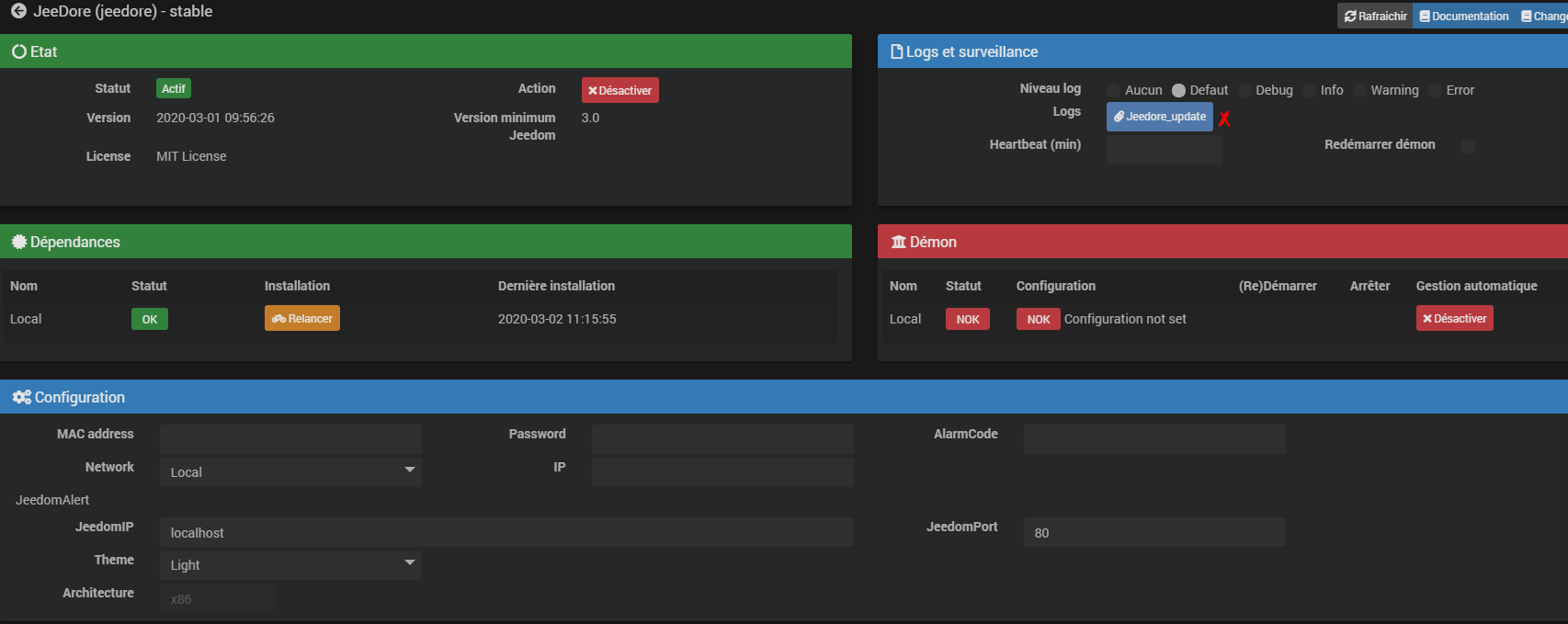Image resolution: width=1568 pixels, height=624 pixels.
Task: Select the Debug log level
Action: 1245,90
